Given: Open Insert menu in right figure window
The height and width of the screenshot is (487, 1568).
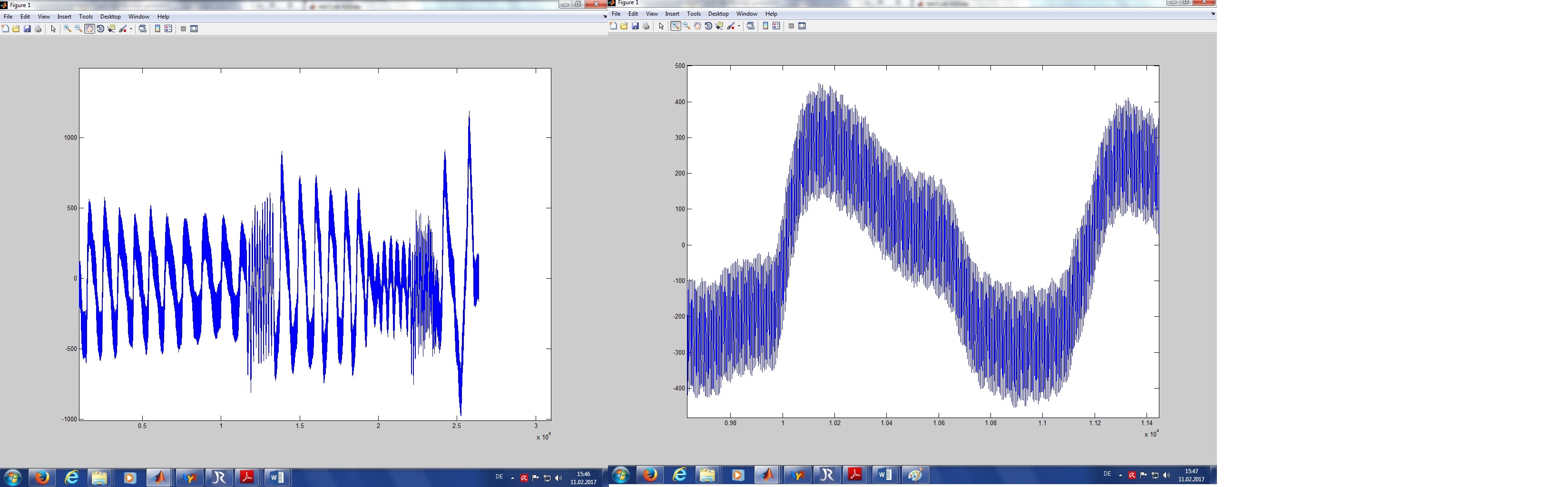Looking at the screenshot, I should [x=672, y=14].
